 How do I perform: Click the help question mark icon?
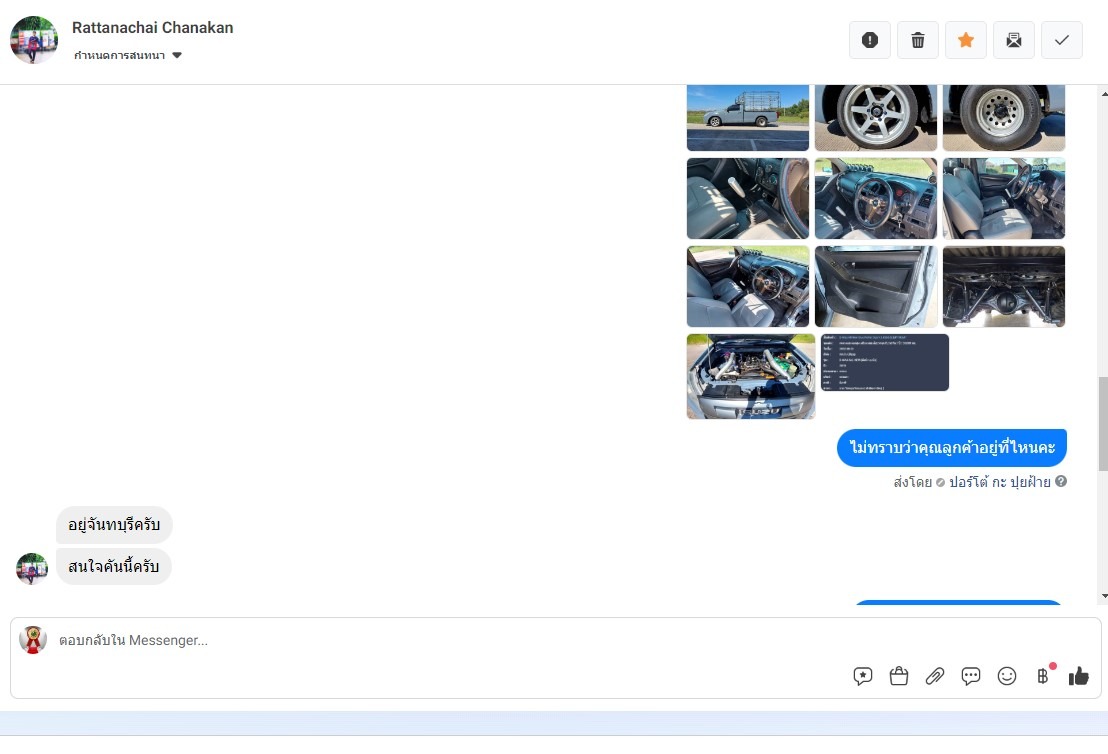[x=1061, y=481]
